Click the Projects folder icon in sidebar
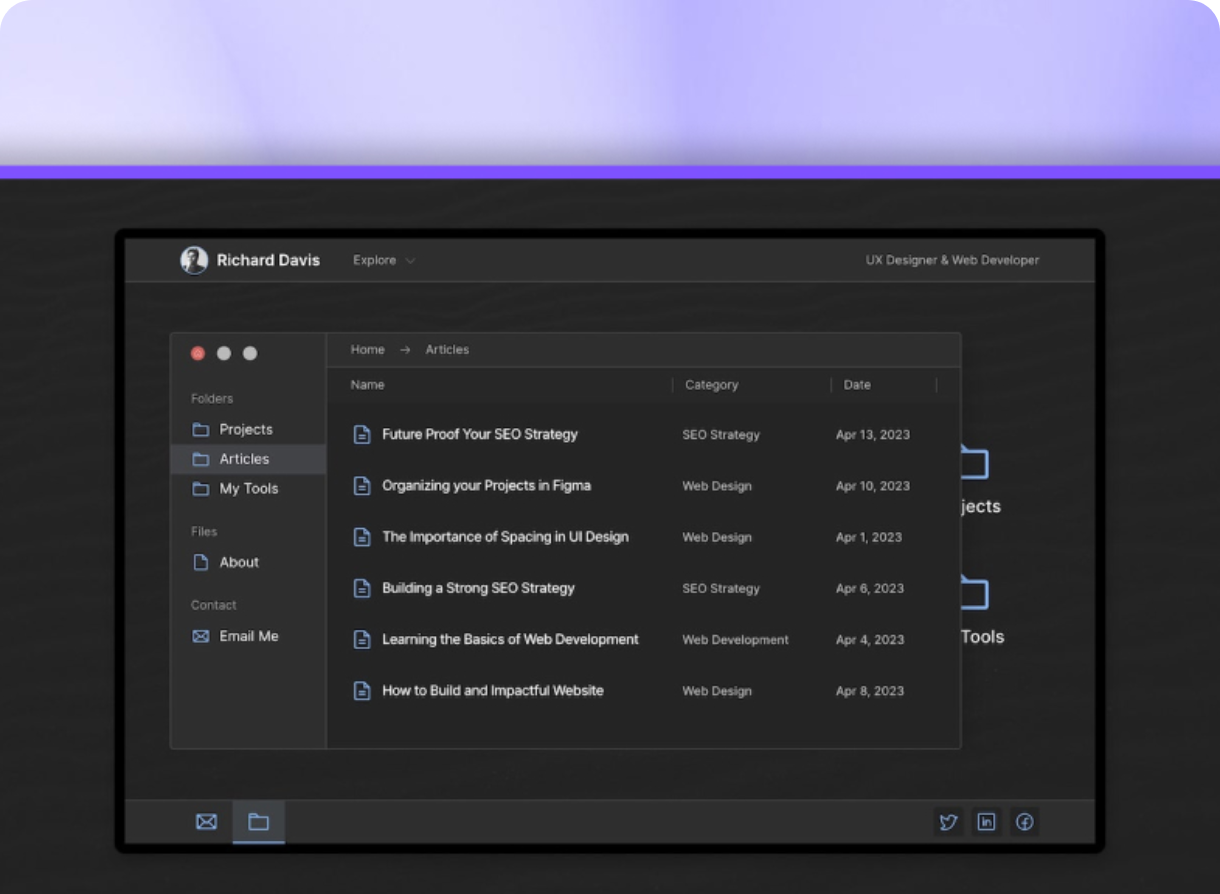The width and height of the screenshot is (1220, 894). [201, 429]
